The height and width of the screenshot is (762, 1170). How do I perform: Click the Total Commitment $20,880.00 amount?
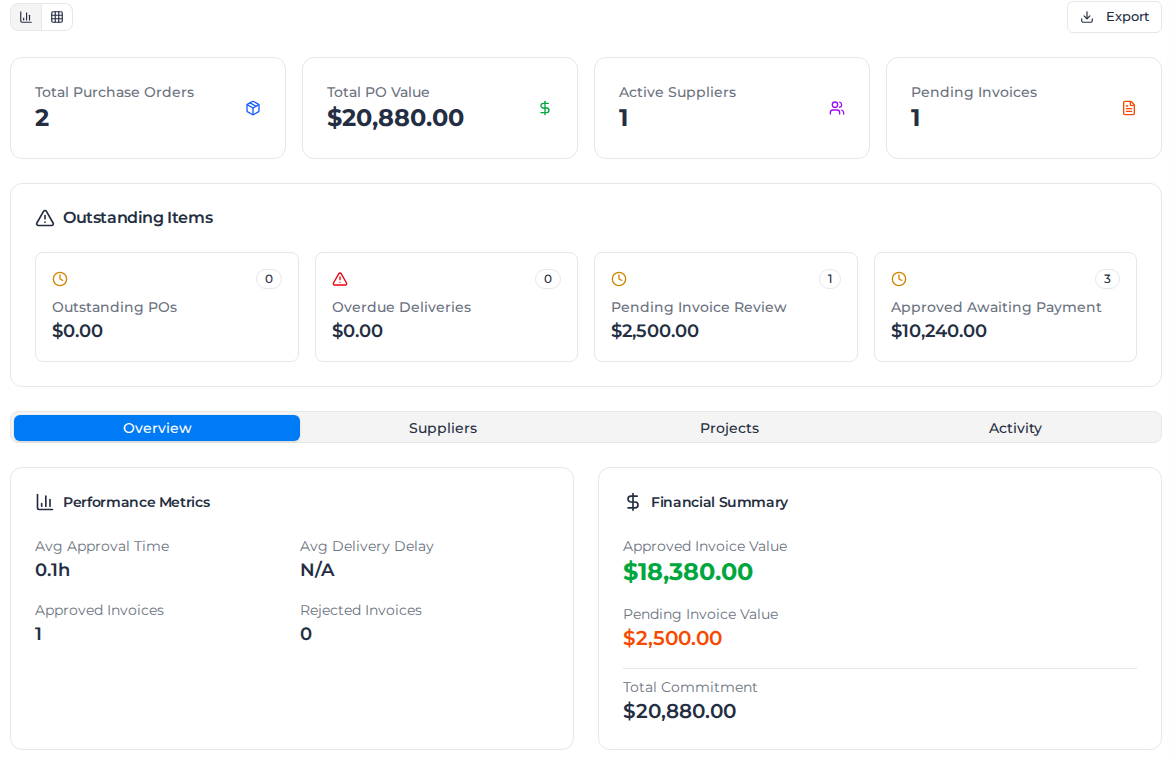point(680,711)
